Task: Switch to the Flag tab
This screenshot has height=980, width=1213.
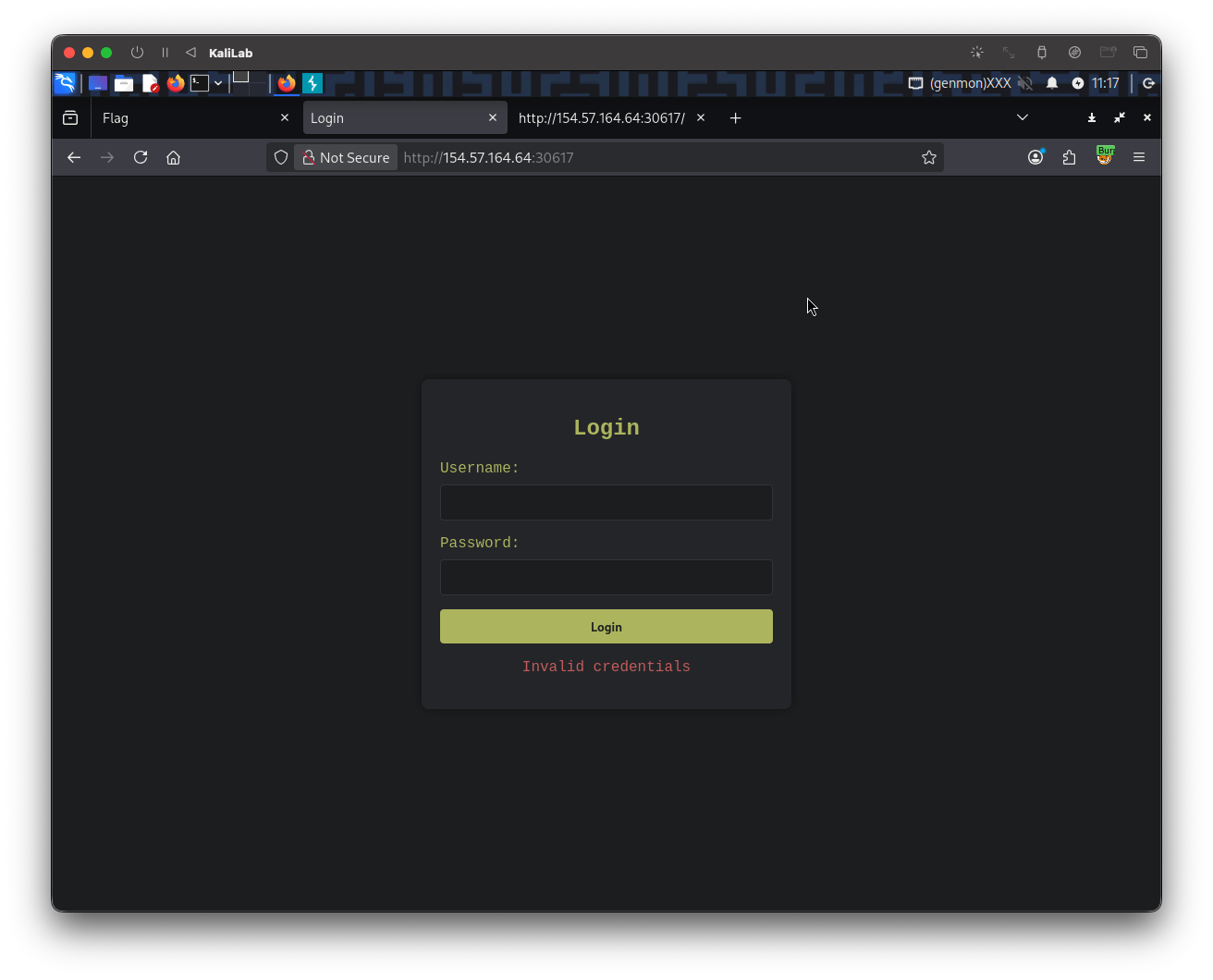Action: pyautogui.click(x=185, y=118)
